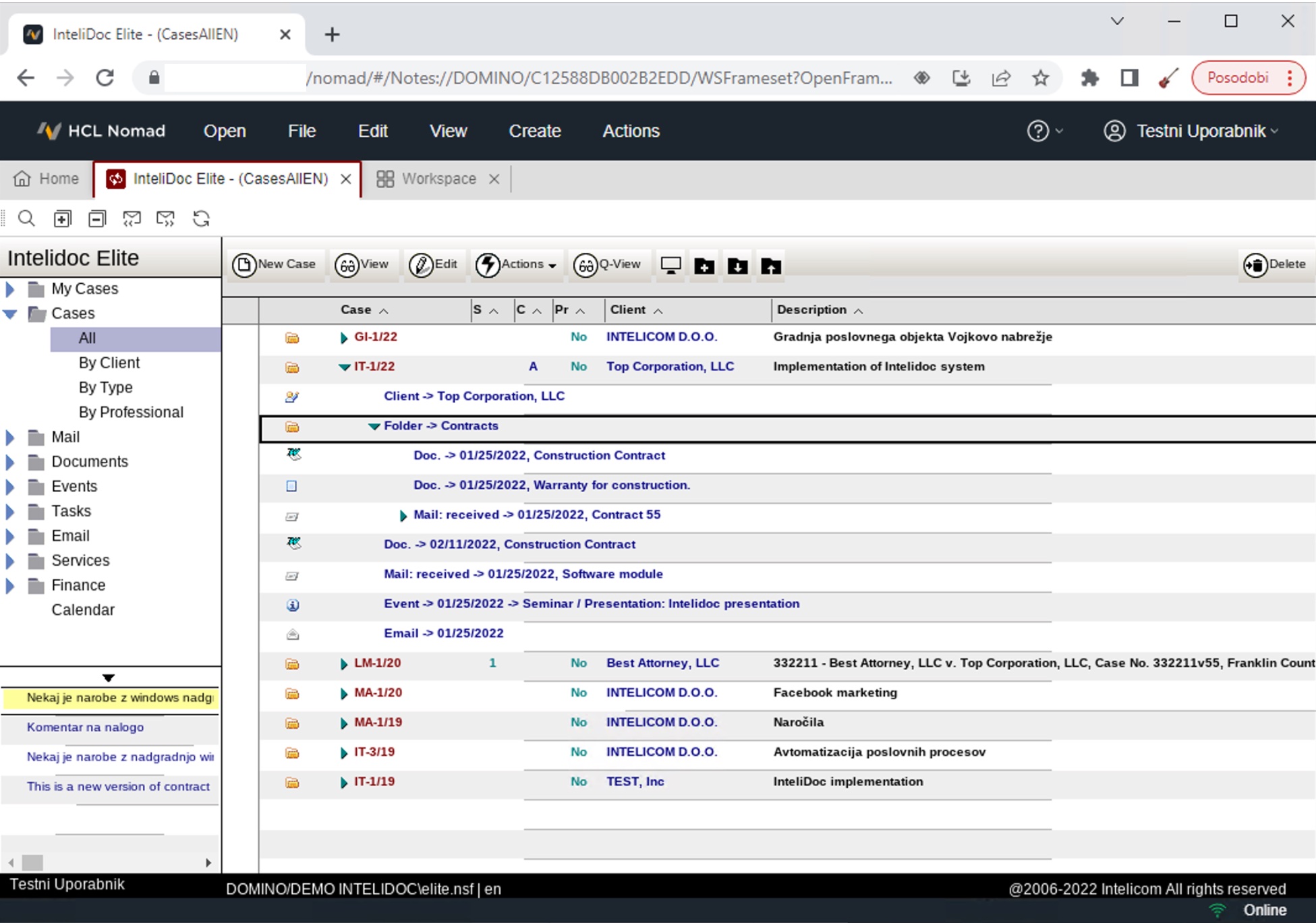The height and width of the screenshot is (923, 1316).
Task: Click the monitor/display icon in toolbar
Action: pos(671,266)
